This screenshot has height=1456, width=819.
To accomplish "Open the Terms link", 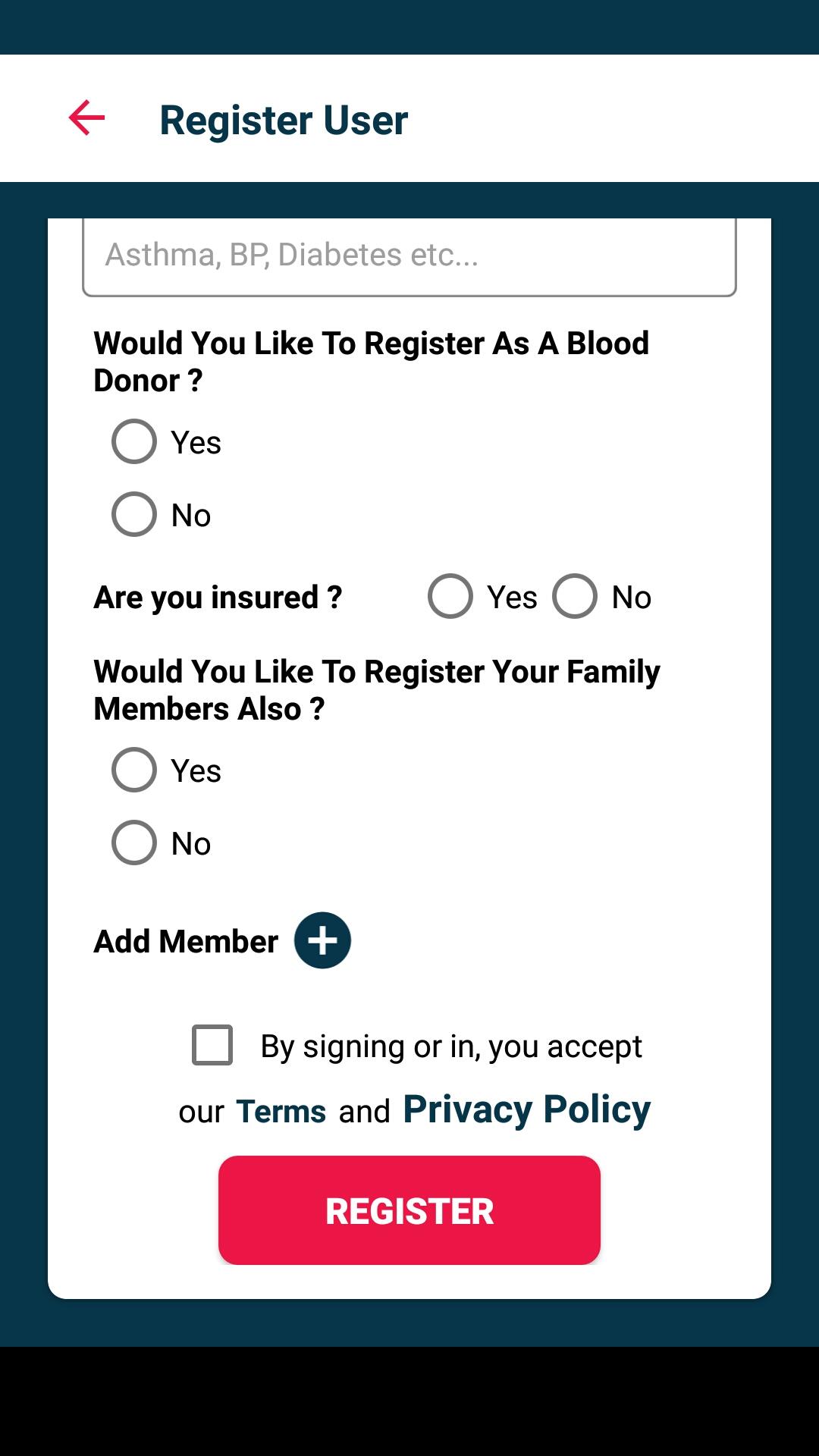I will pos(281,1111).
